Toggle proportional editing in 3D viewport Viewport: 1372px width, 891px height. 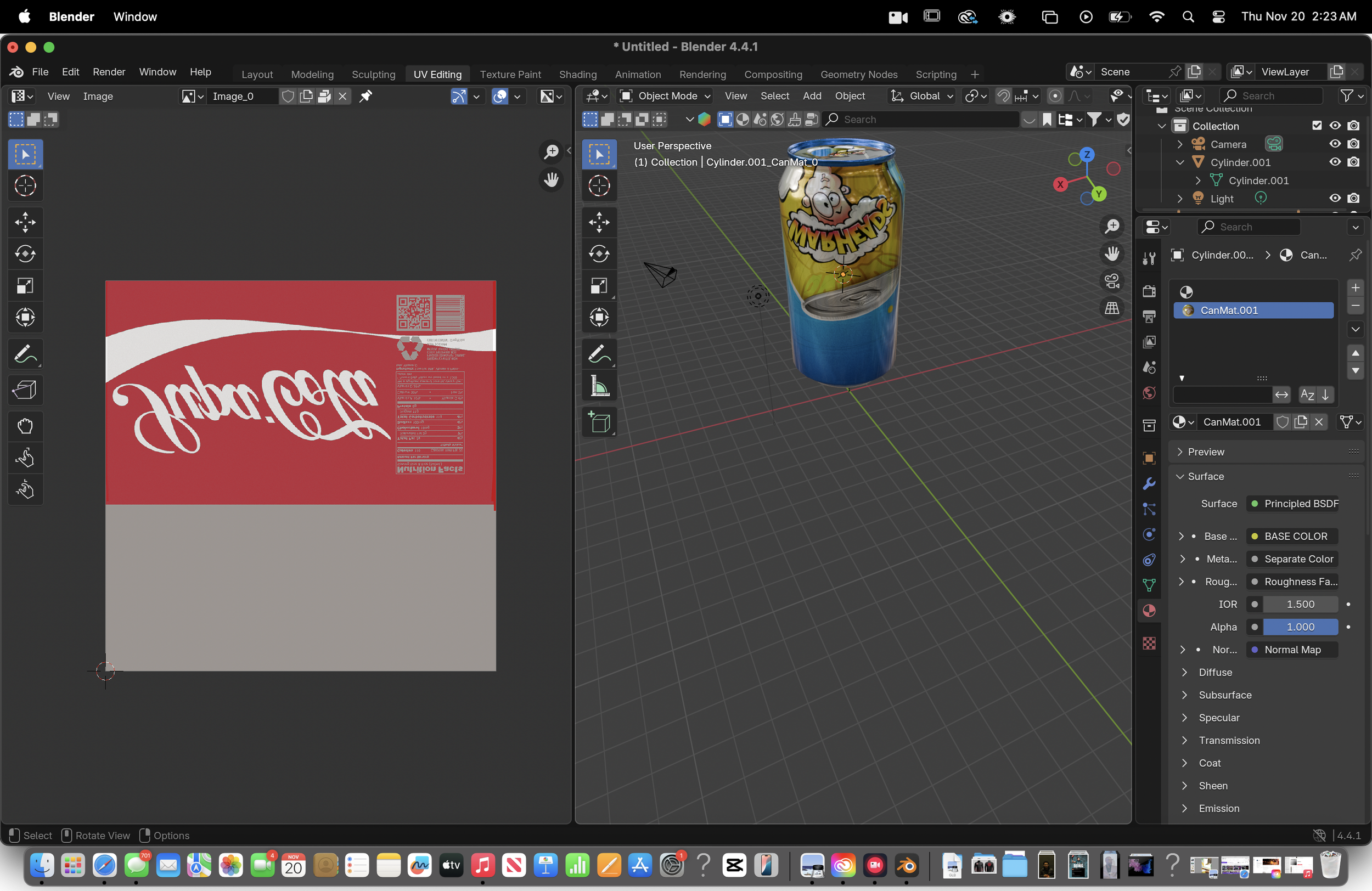pos(1054,95)
